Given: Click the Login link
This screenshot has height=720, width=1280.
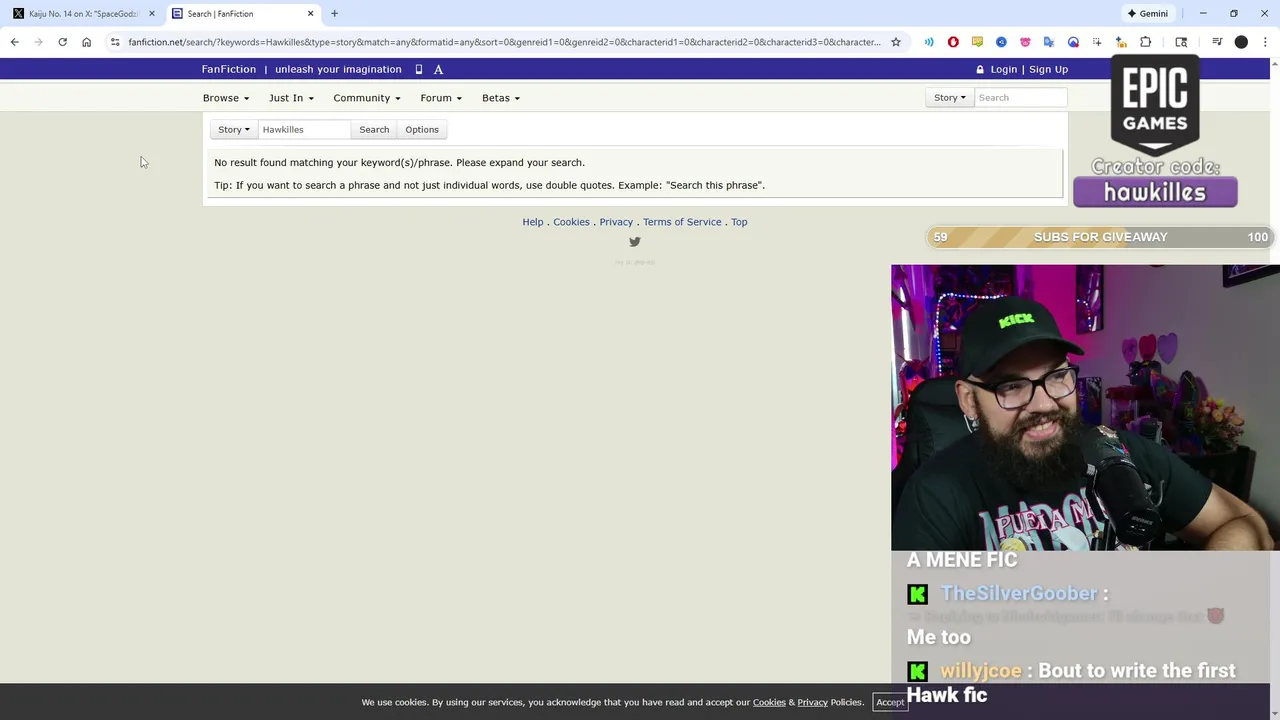Looking at the screenshot, I should [x=1003, y=69].
